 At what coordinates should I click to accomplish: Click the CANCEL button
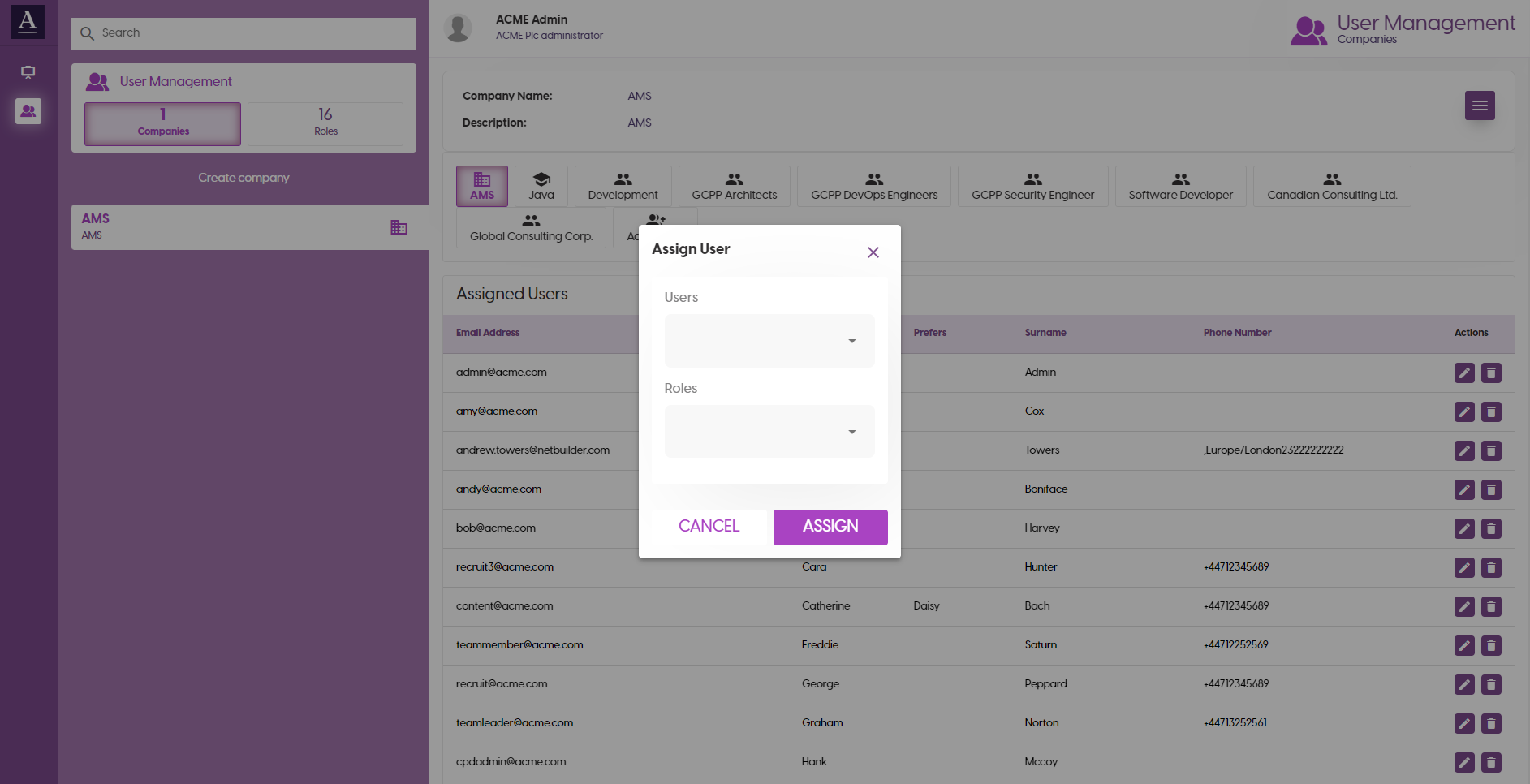click(x=709, y=527)
